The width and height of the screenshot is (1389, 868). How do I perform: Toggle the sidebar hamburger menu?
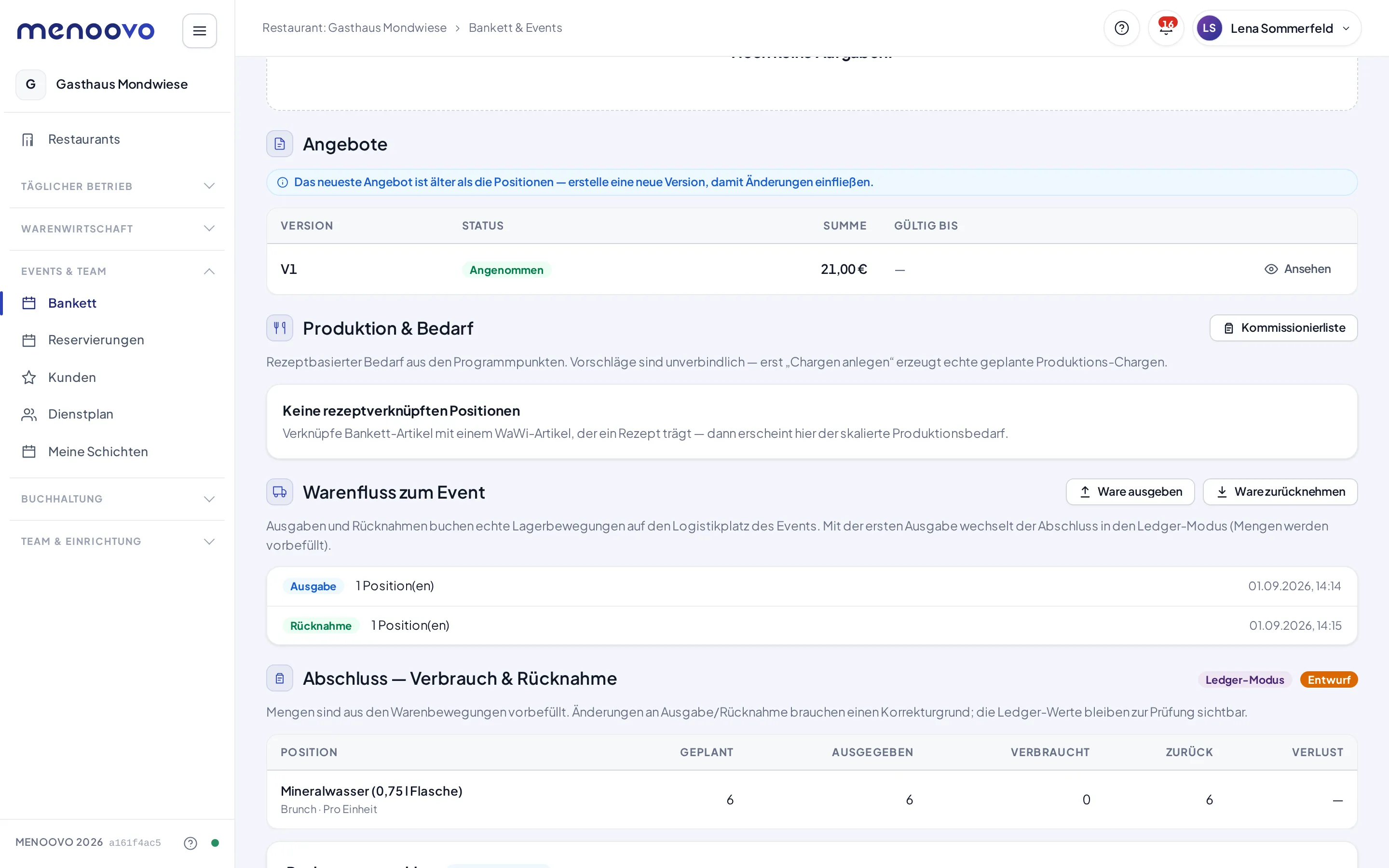(x=199, y=30)
